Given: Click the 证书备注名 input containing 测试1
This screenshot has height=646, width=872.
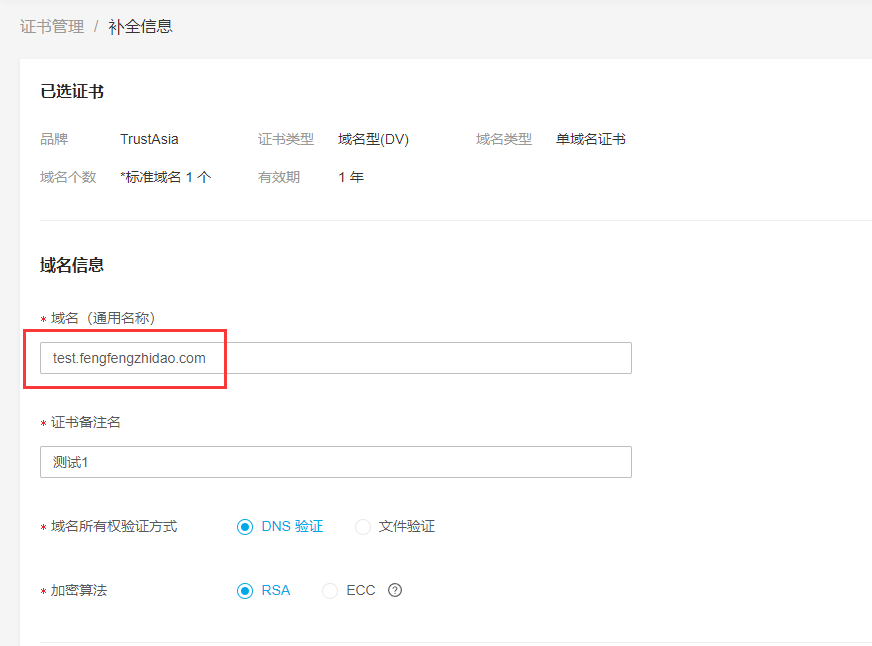Looking at the screenshot, I should 335,462.
